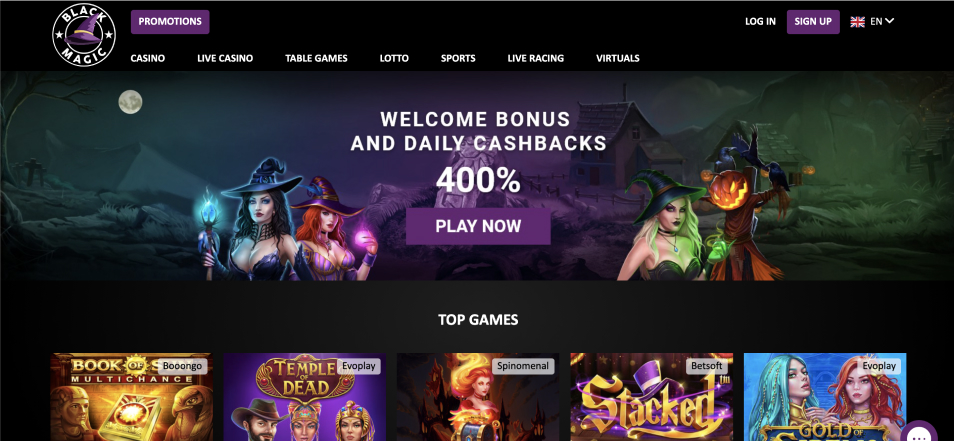Click the Play Now banner button

coord(478,226)
